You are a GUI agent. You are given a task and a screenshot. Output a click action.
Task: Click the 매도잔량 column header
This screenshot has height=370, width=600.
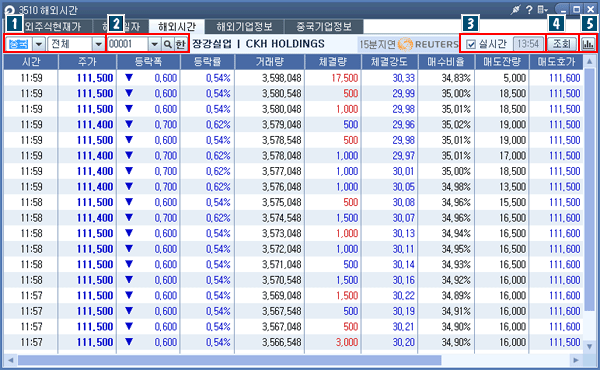pyautogui.click(x=502, y=62)
